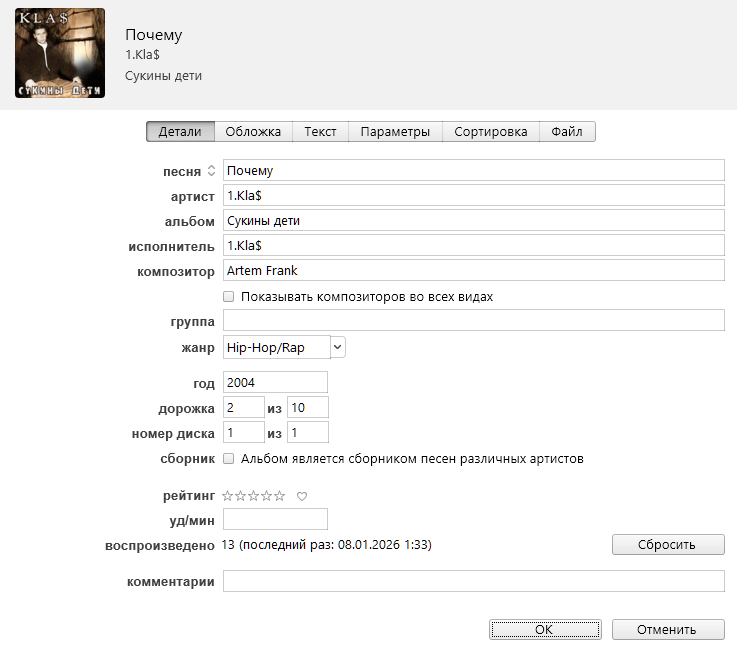Click the год field showing 2004
The width and height of the screenshot is (737, 655).
[275, 382]
